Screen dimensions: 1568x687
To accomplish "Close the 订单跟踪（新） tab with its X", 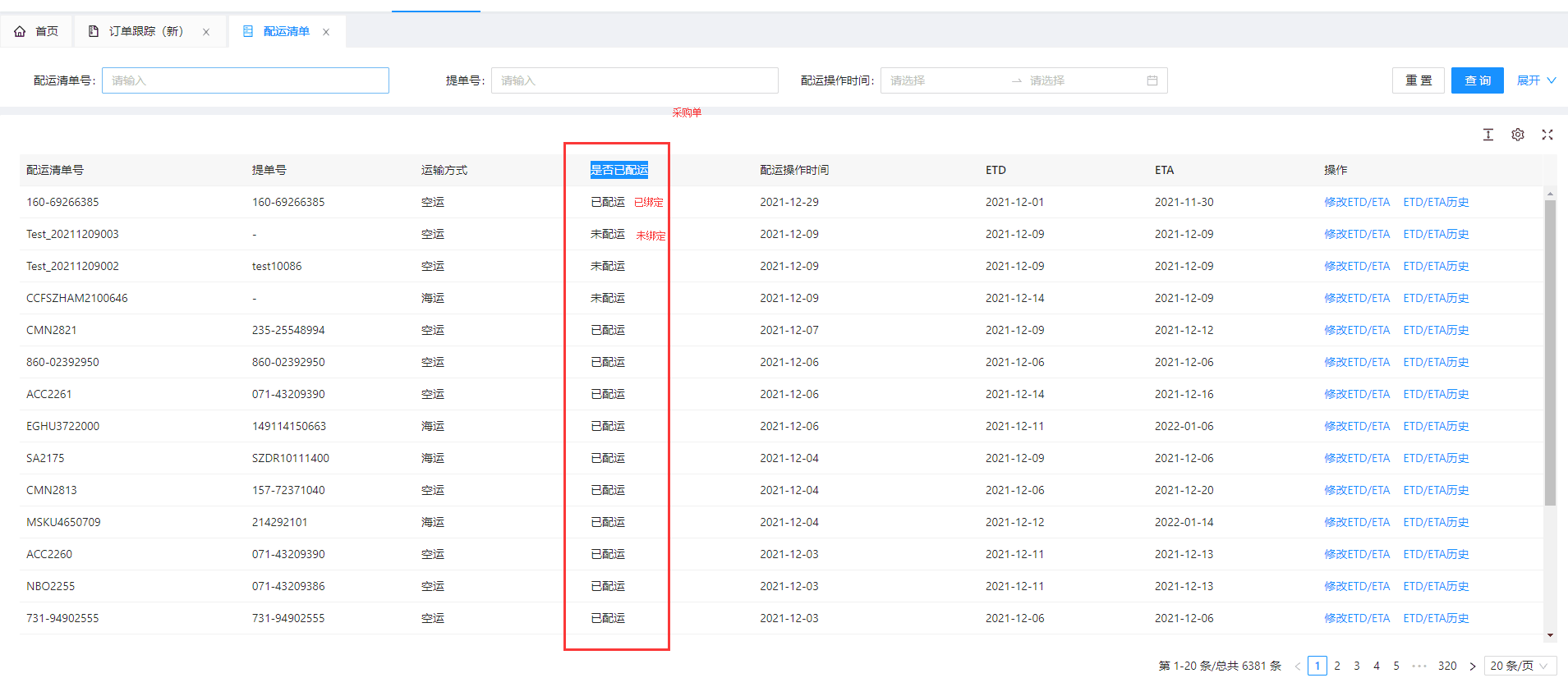I will click(x=206, y=32).
